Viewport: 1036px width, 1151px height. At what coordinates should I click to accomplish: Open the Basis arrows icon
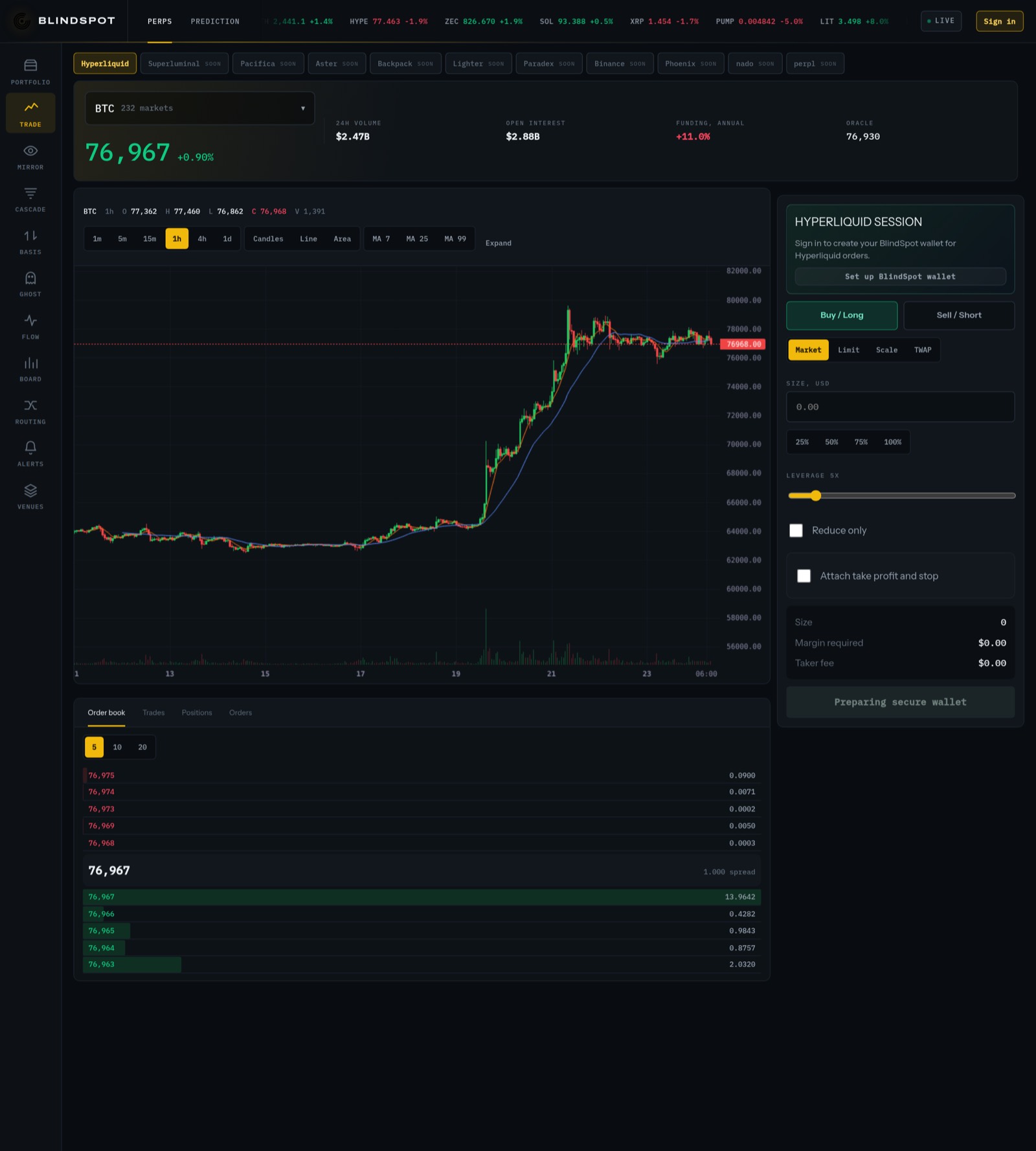[30, 242]
